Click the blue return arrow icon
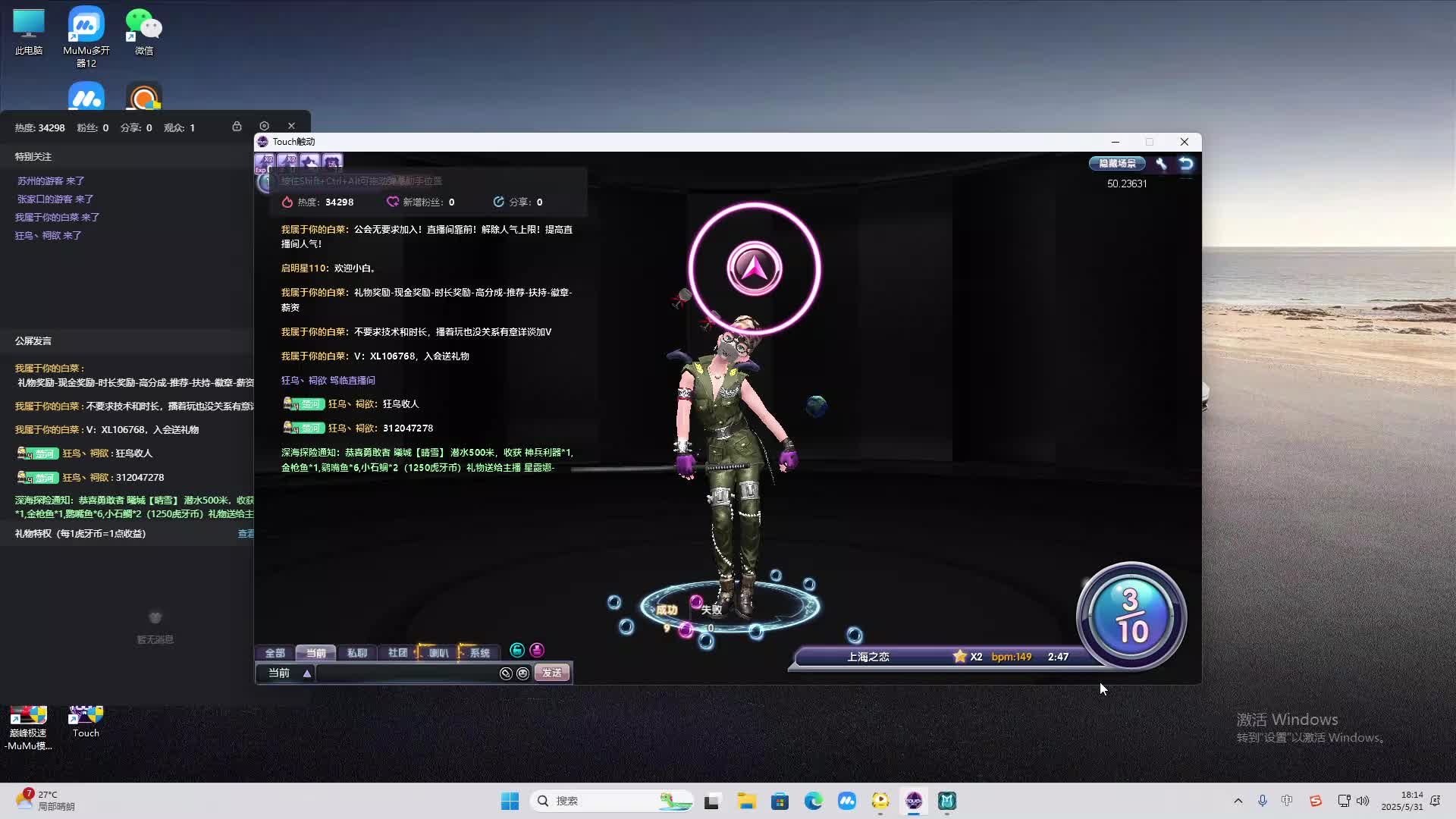The image size is (1456, 819). pos(1186,164)
